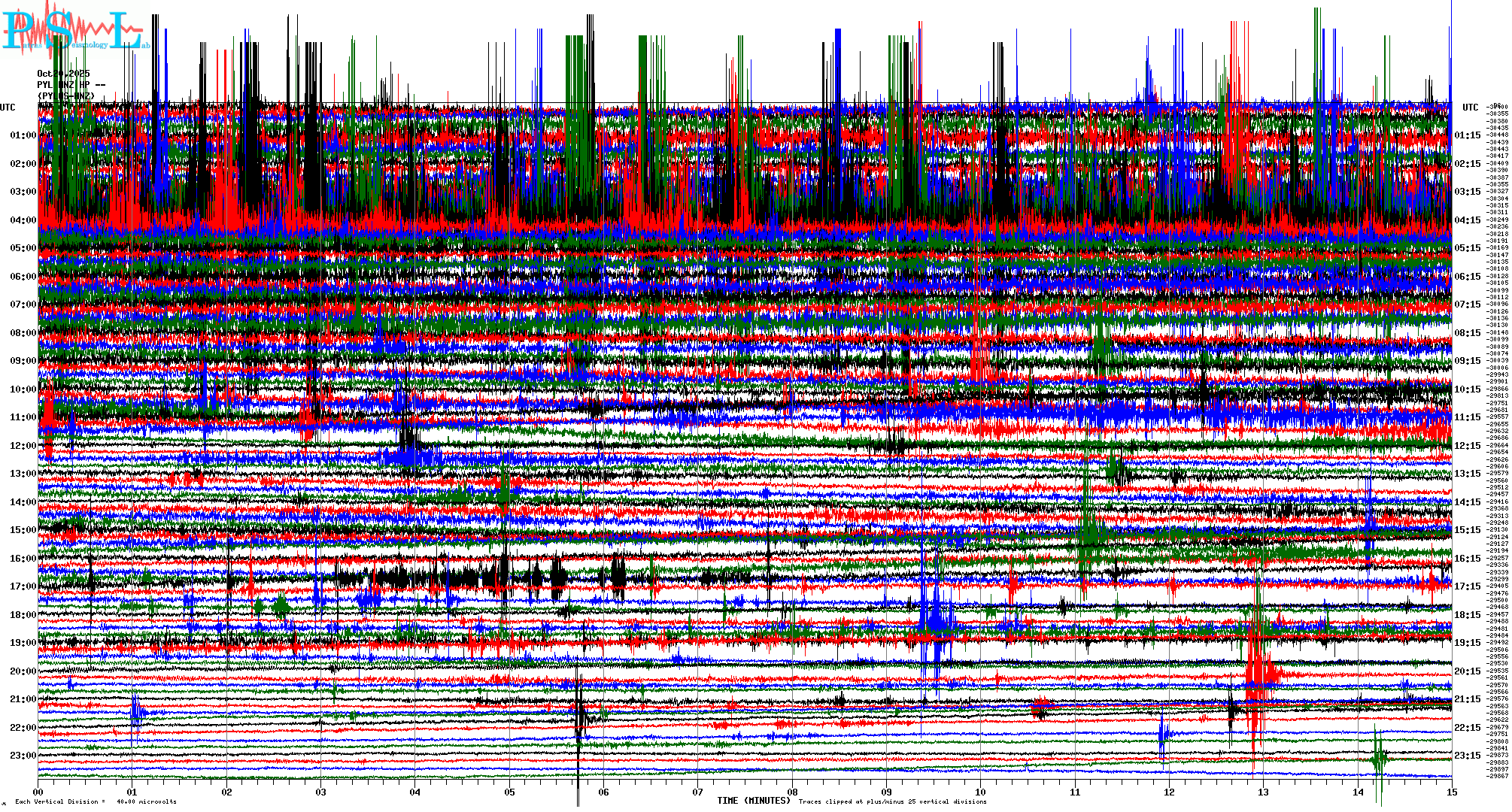
Task: Click the left UTC axis header
Action: point(8,108)
